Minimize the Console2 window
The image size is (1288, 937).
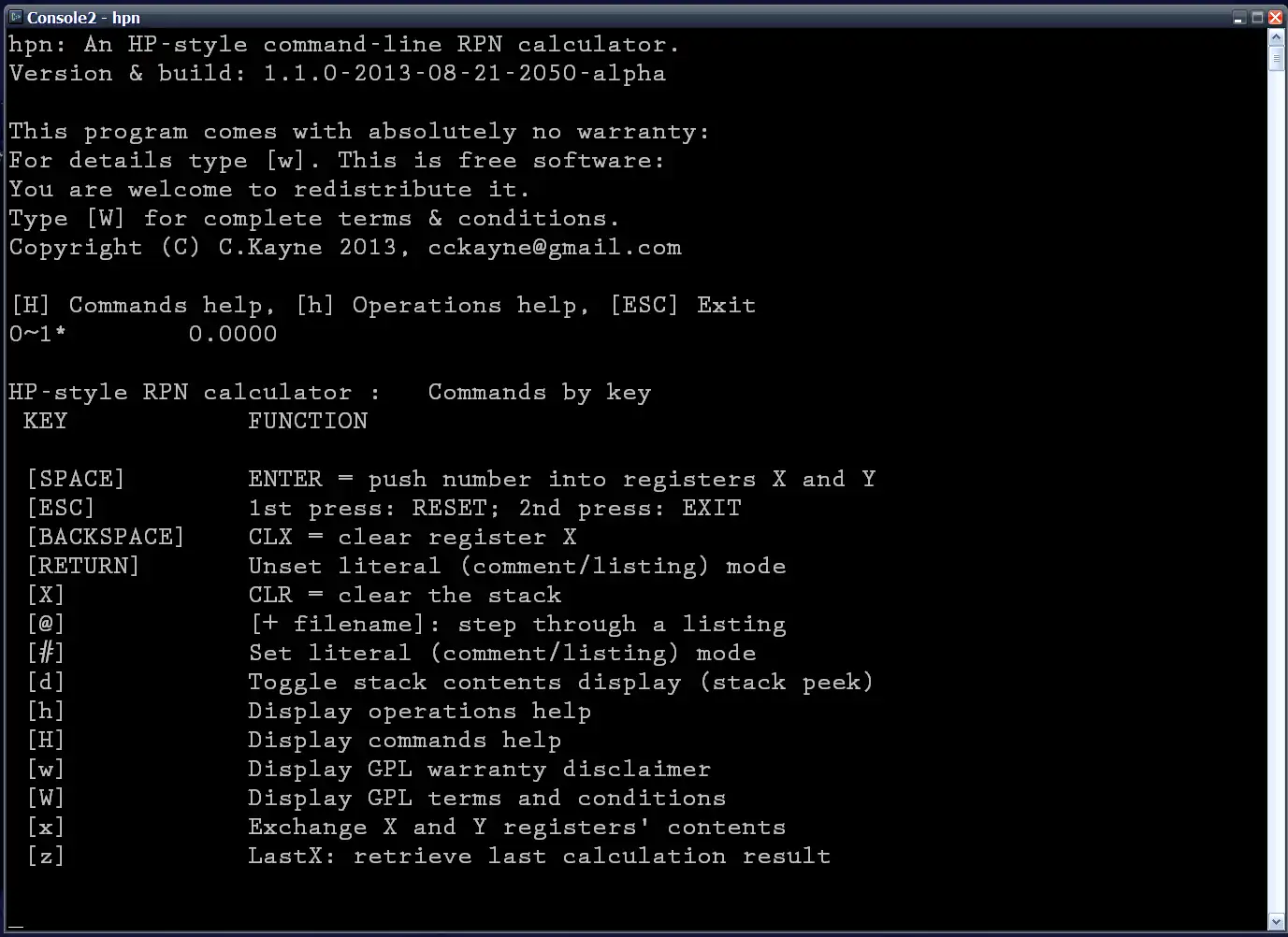click(x=1238, y=18)
